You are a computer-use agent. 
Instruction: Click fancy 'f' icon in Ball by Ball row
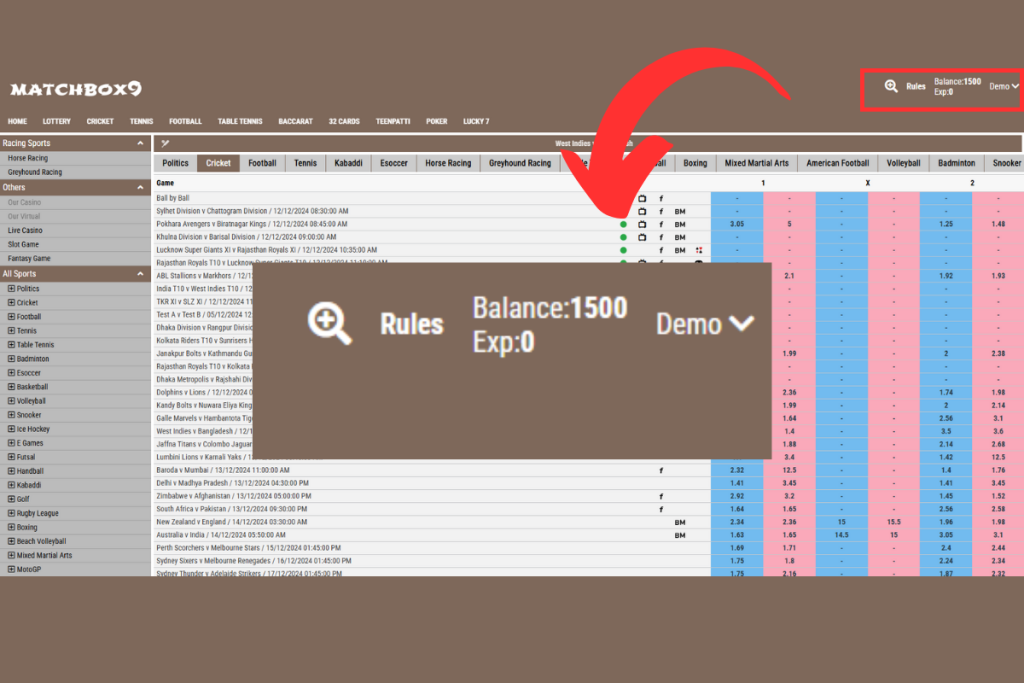pyautogui.click(x=661, y=199)
